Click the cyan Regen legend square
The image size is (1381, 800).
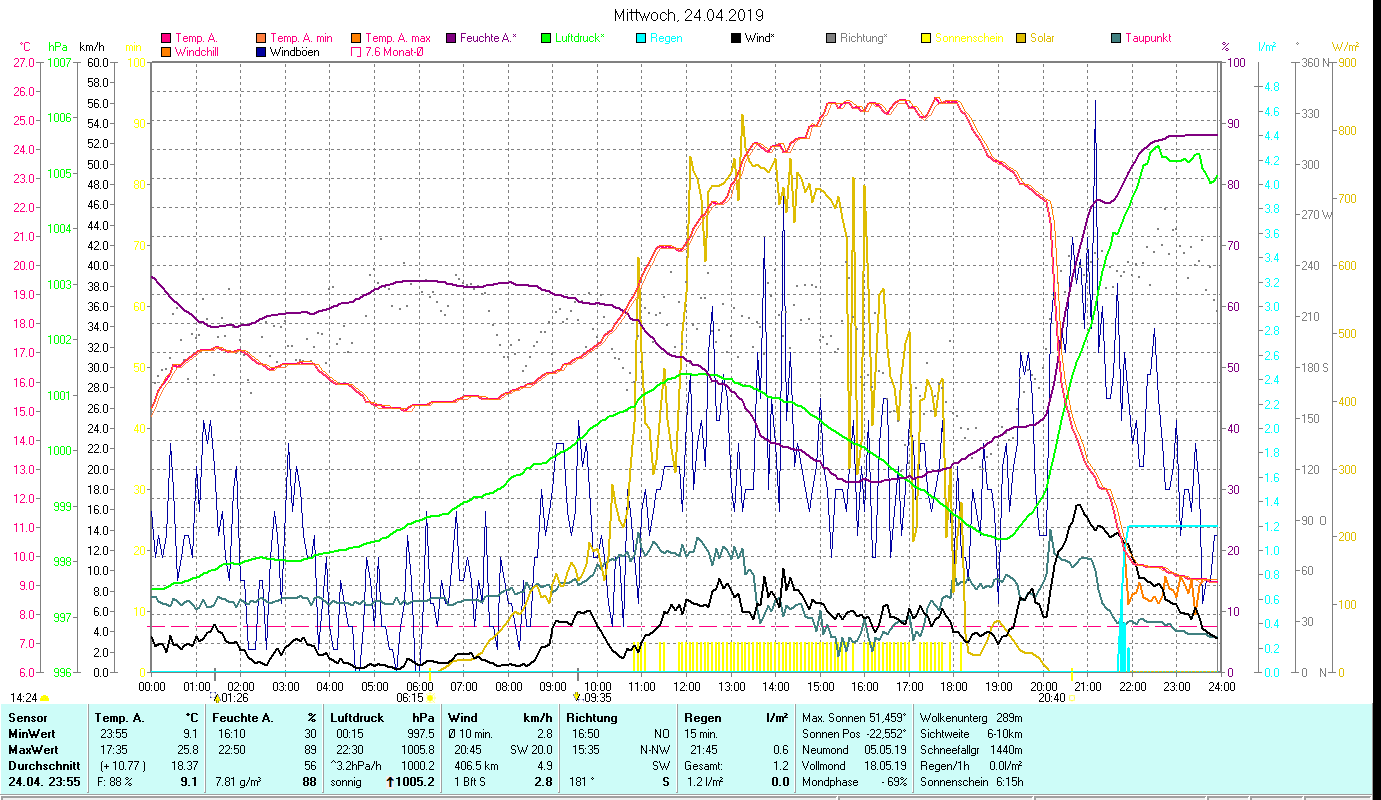pos(640,39)
